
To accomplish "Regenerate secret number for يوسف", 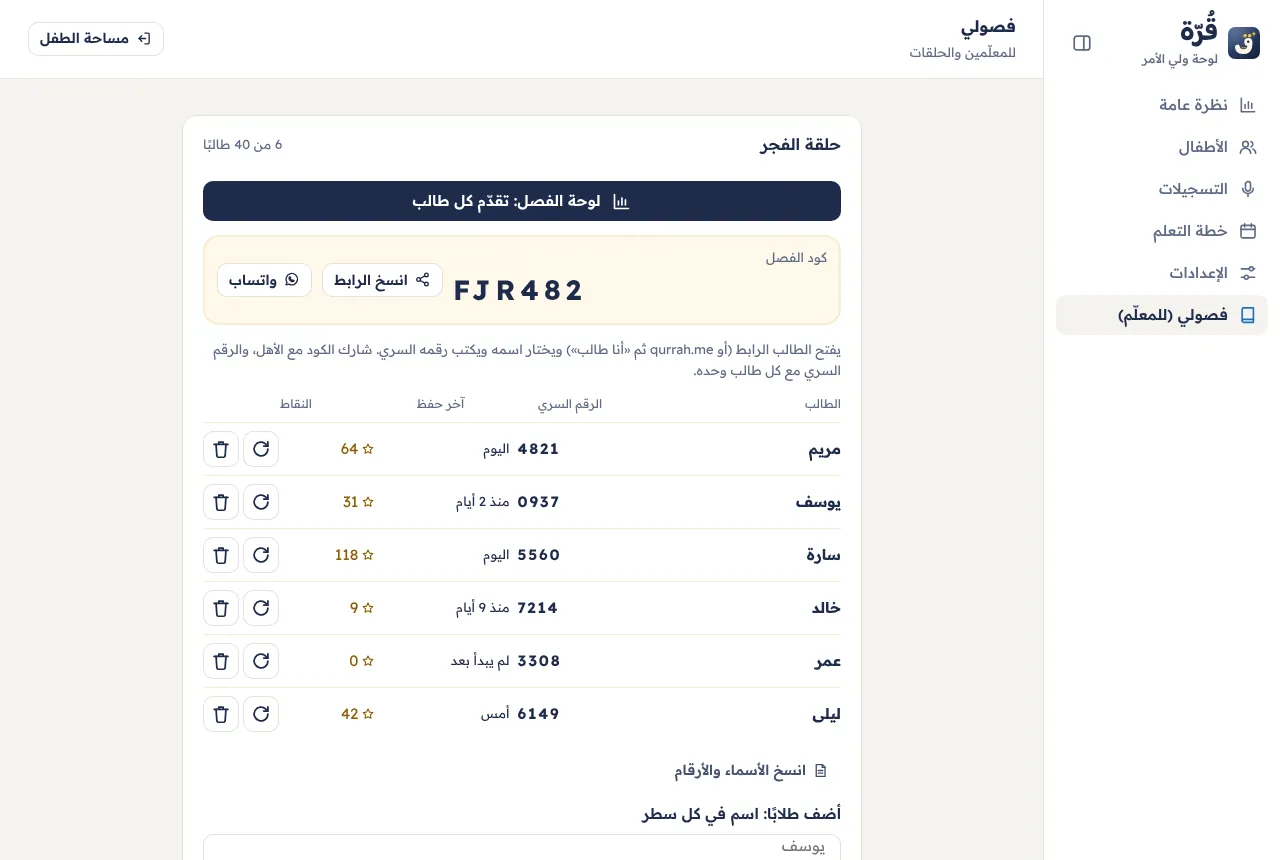I will point(261,502).
